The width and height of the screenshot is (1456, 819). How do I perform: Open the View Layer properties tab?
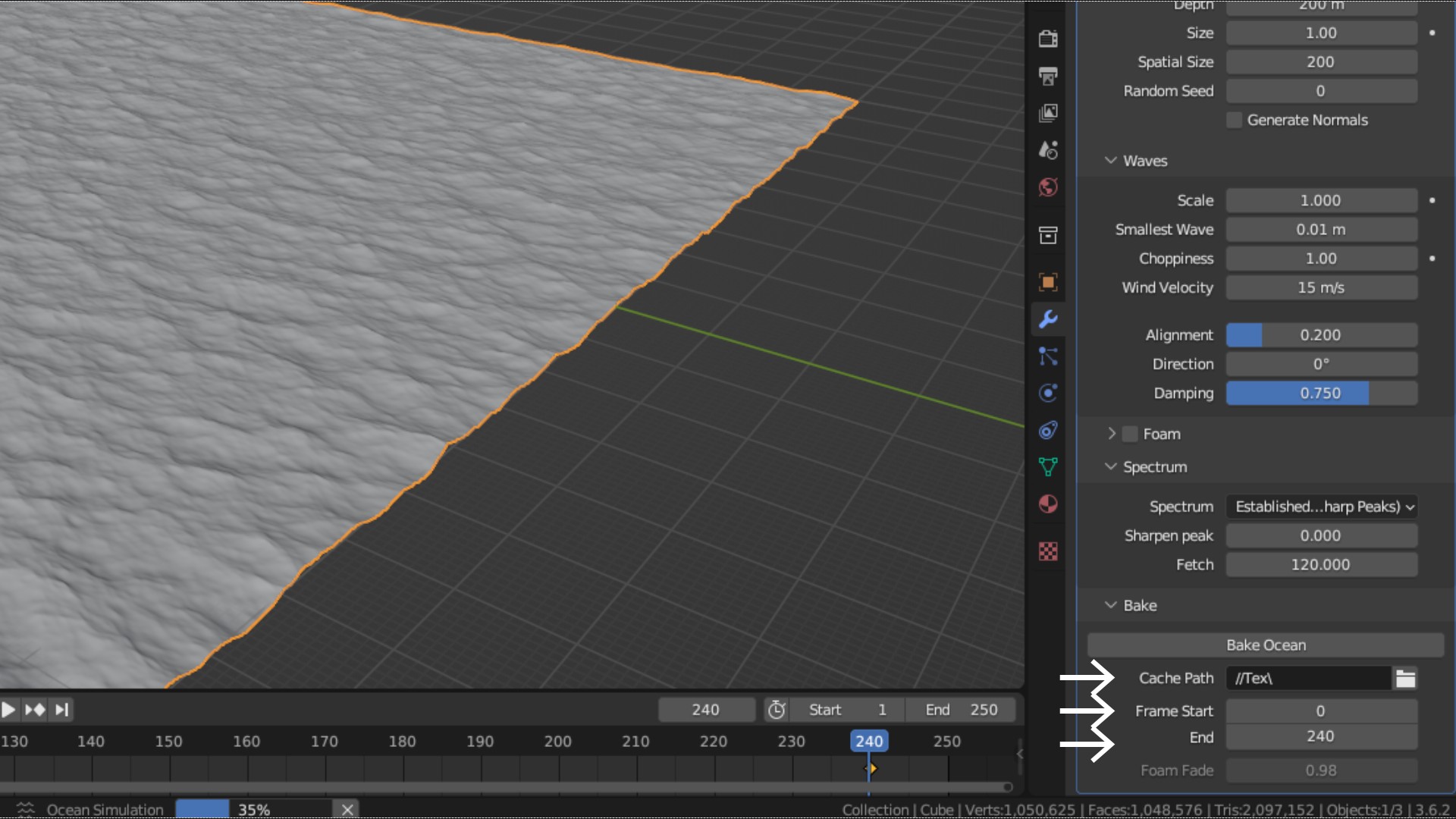1048,113
